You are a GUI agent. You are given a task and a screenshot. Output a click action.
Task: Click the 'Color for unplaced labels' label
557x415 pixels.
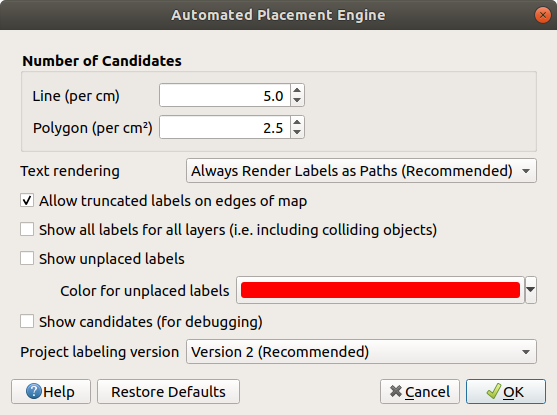click(145, 291)
